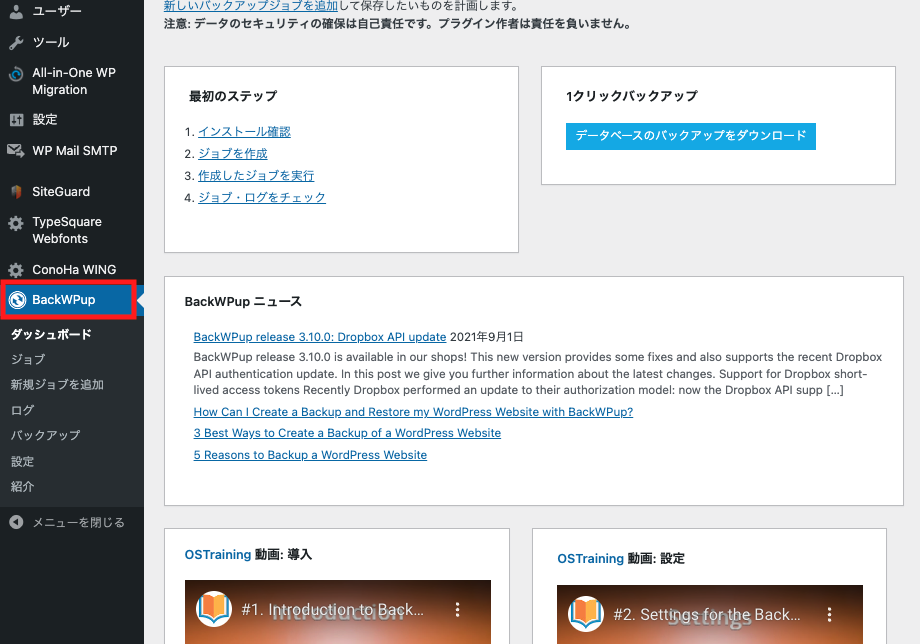920x644 pixels.
Task: Open 3 Best Ways to Create Backup link
Action: (347, 433)
